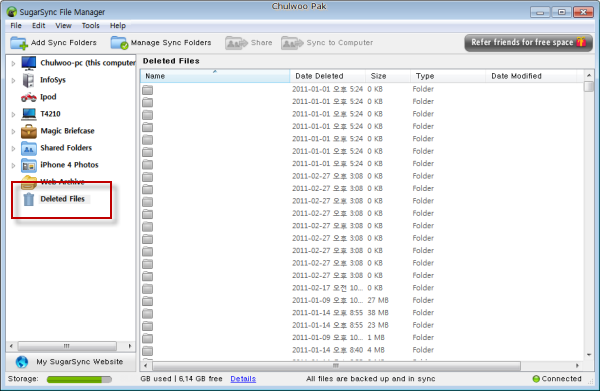Click the 'Connected' status text
This screenshot has height=391, width=600.
[x=561, y=379]
